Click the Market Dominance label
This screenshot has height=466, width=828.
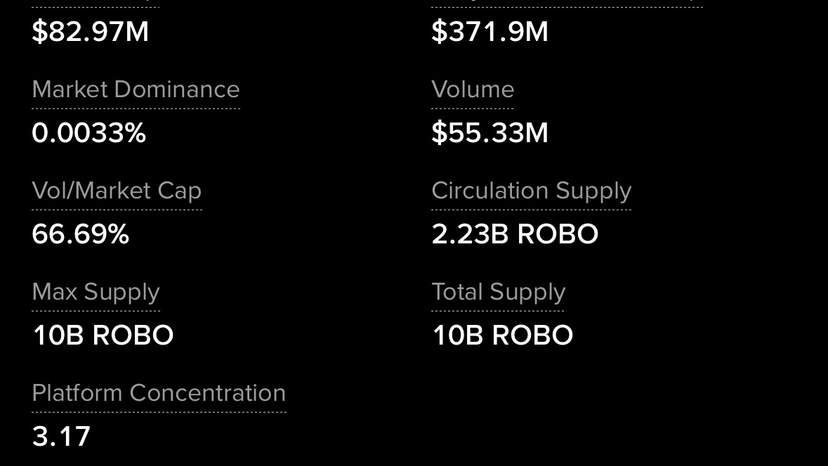[135, 90]
